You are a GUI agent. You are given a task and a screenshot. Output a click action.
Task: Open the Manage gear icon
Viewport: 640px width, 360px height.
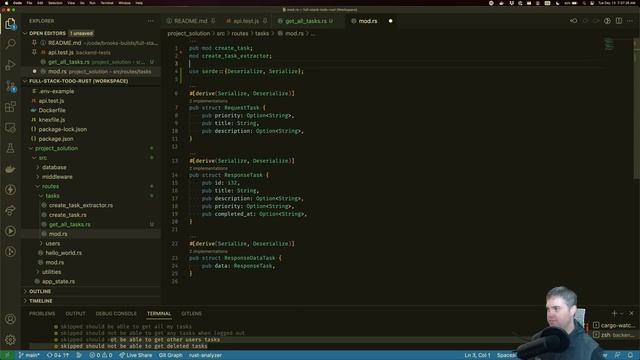pos(10,339)
